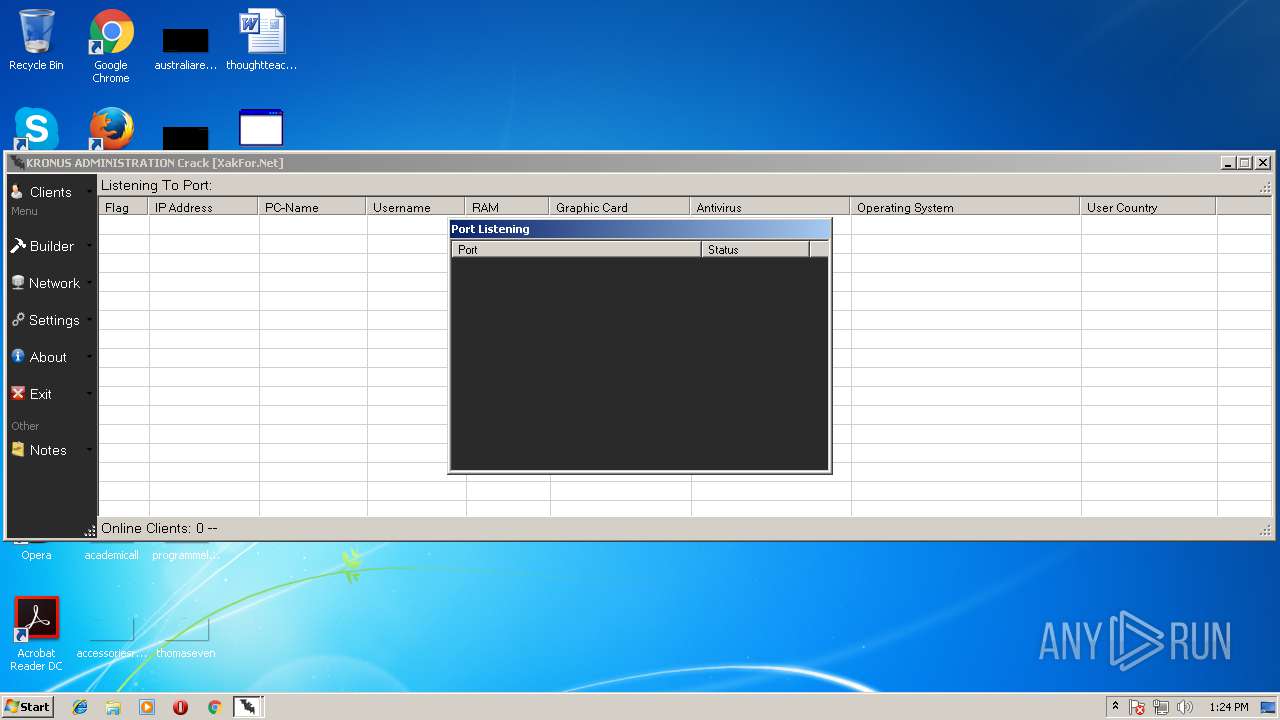Open the Skype desktop shortcut
This screenshot has width=1280, height=720.
click(36, 129)
